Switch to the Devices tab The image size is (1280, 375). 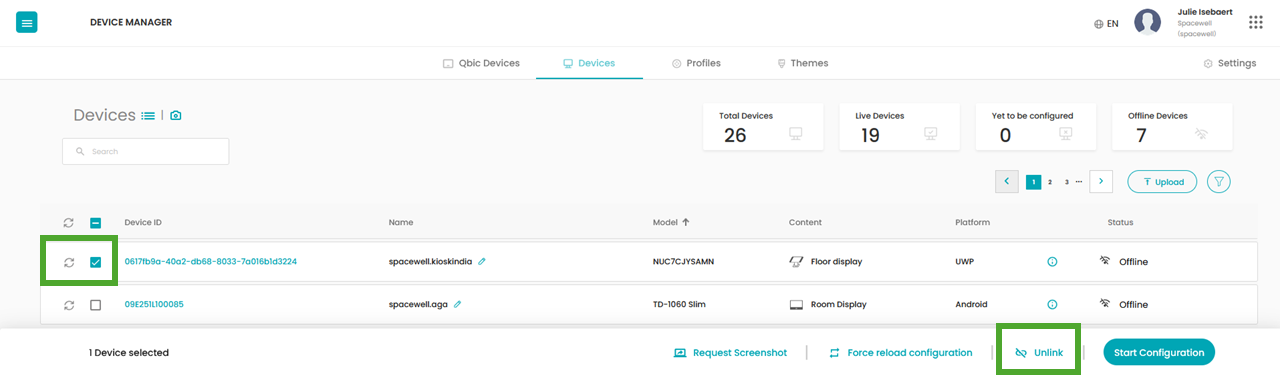pyautogui.click(x=589, y=63)
